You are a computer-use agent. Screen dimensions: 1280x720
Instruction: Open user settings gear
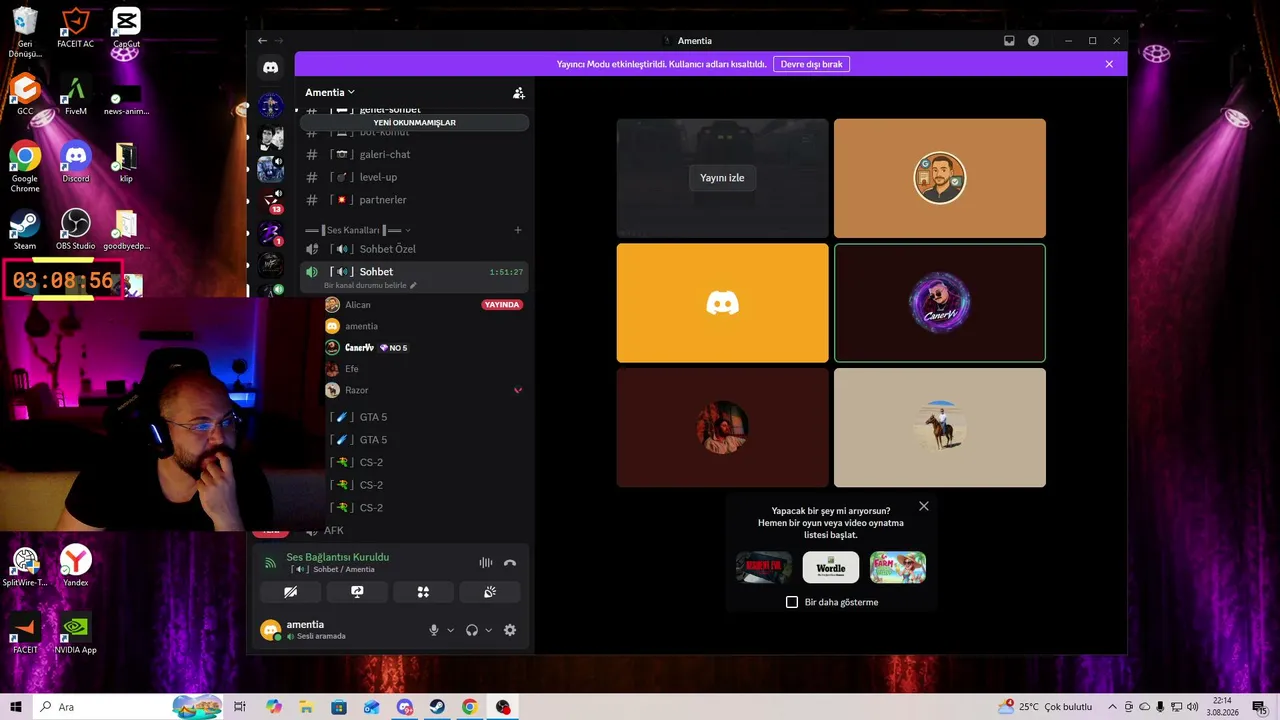510,630
